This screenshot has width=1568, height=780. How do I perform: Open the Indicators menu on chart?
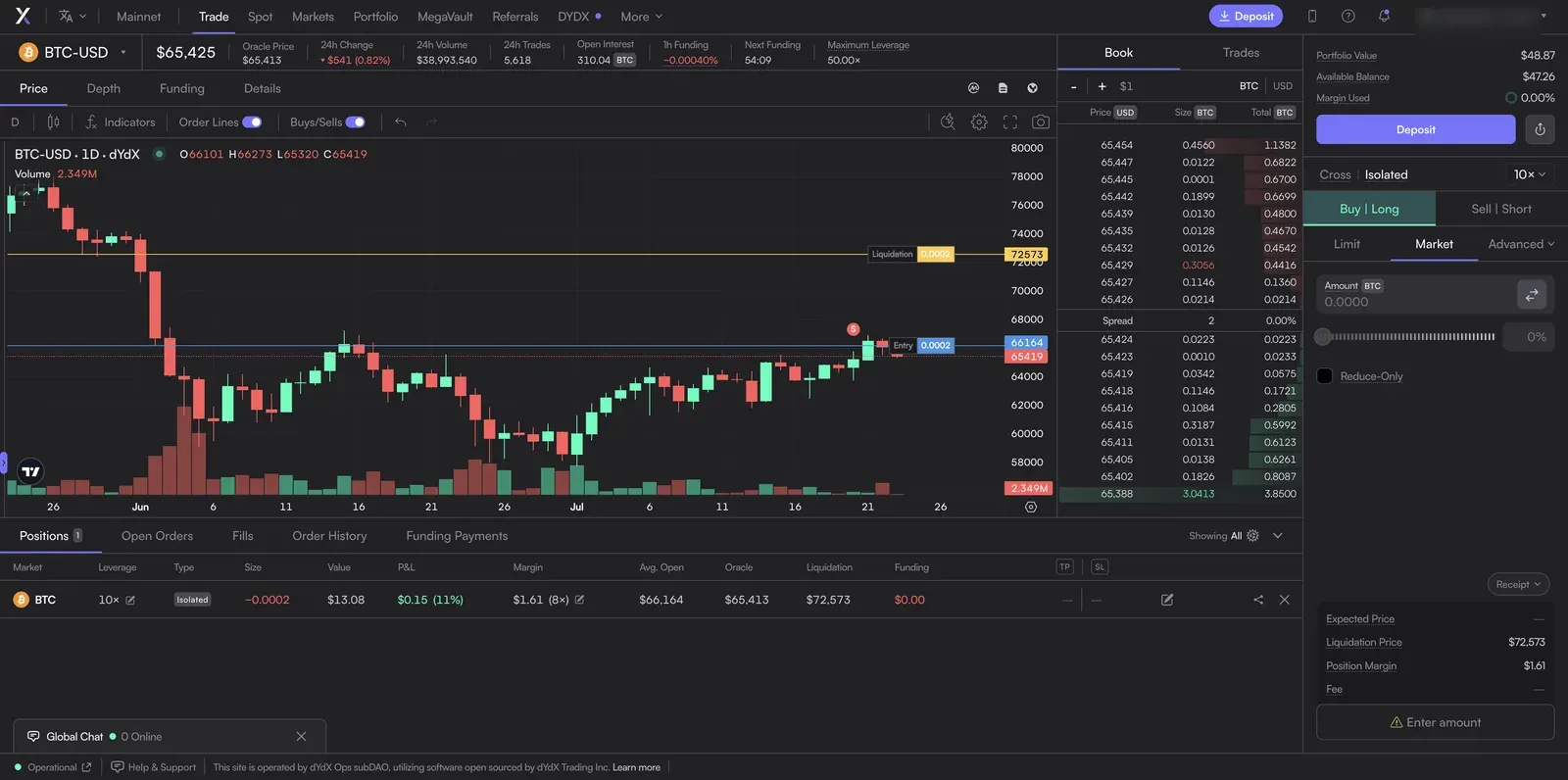pyautogui.click(x=121, y=122)
